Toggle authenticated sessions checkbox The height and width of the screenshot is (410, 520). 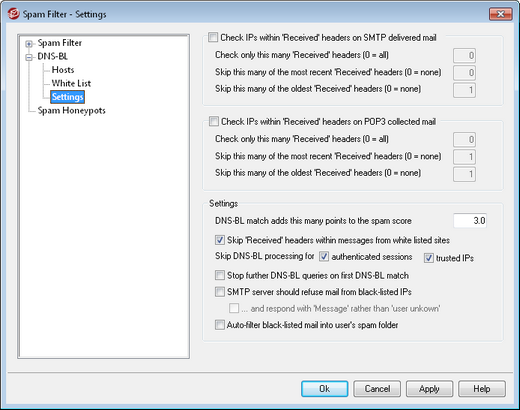click(x=324, y=256)
